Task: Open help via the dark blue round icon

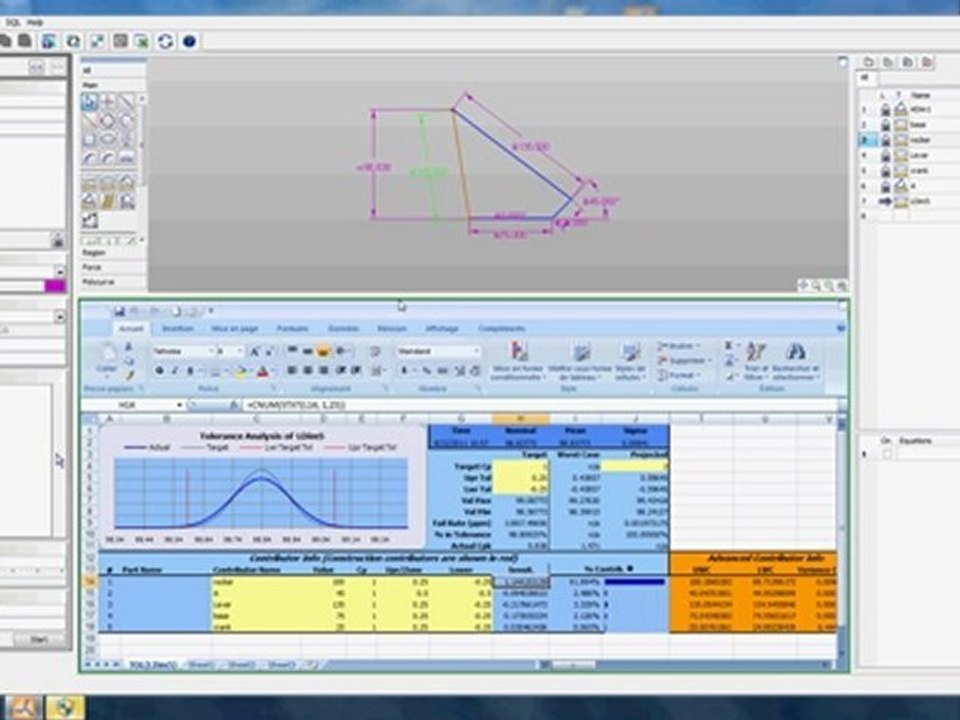Action: [189, 41]
